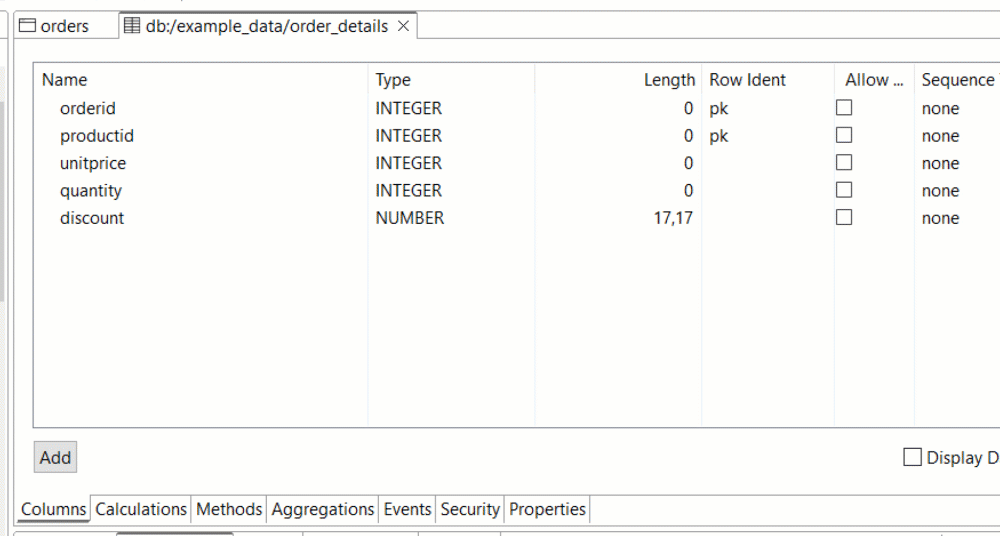Enable Allow Null for discount column

844,218
